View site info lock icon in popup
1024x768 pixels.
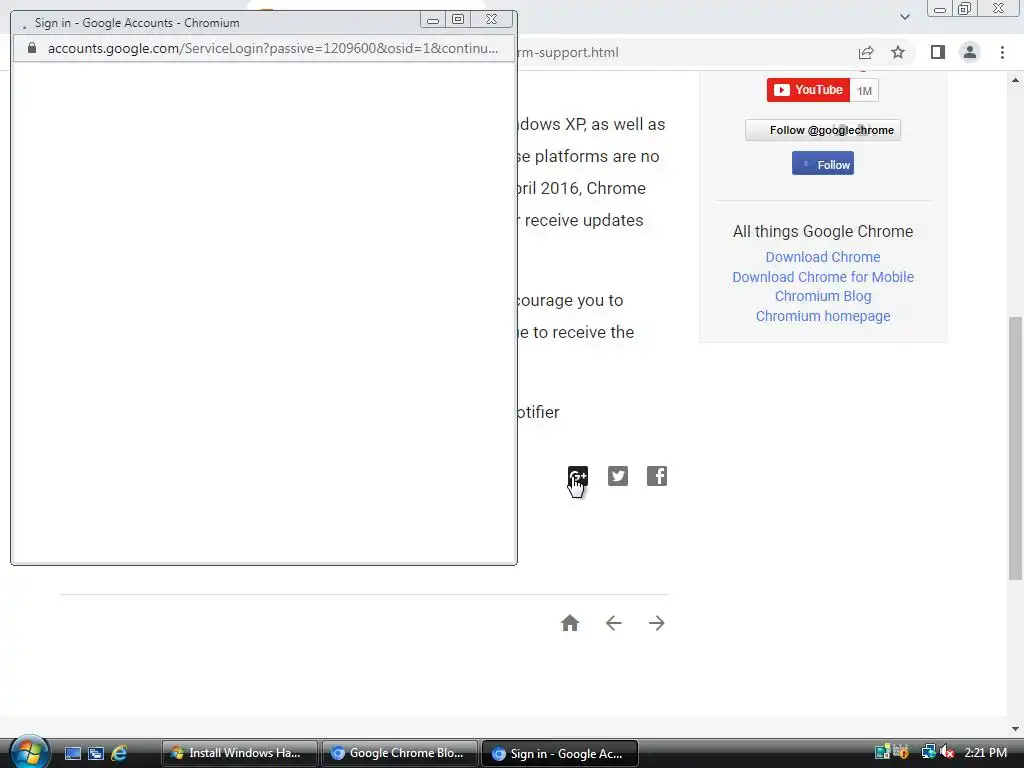tap(31, 48)
